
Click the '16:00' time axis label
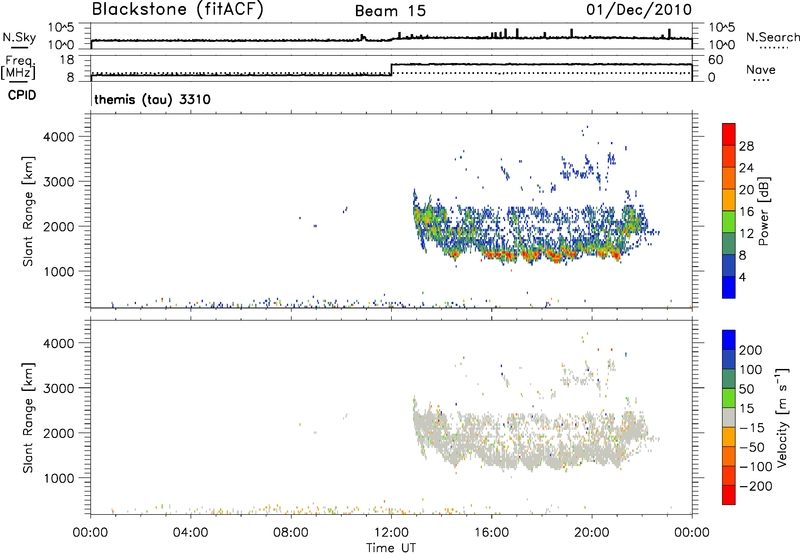pyautogui.click(x=491, y=533)
